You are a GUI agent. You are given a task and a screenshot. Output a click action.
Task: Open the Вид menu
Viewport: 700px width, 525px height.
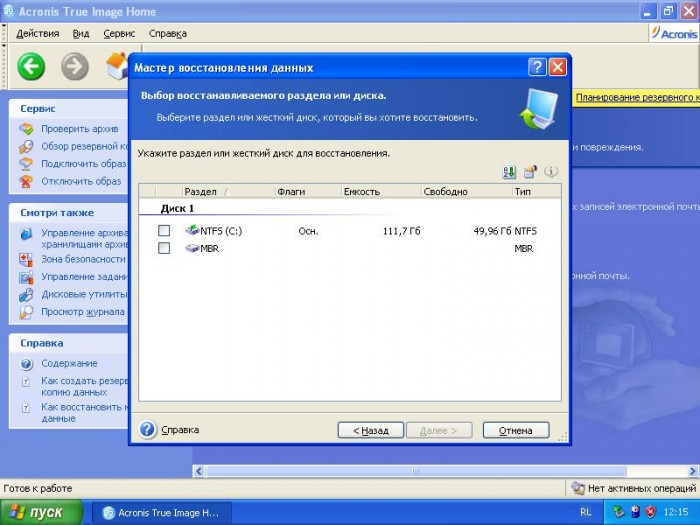click(x=81, y=33)
